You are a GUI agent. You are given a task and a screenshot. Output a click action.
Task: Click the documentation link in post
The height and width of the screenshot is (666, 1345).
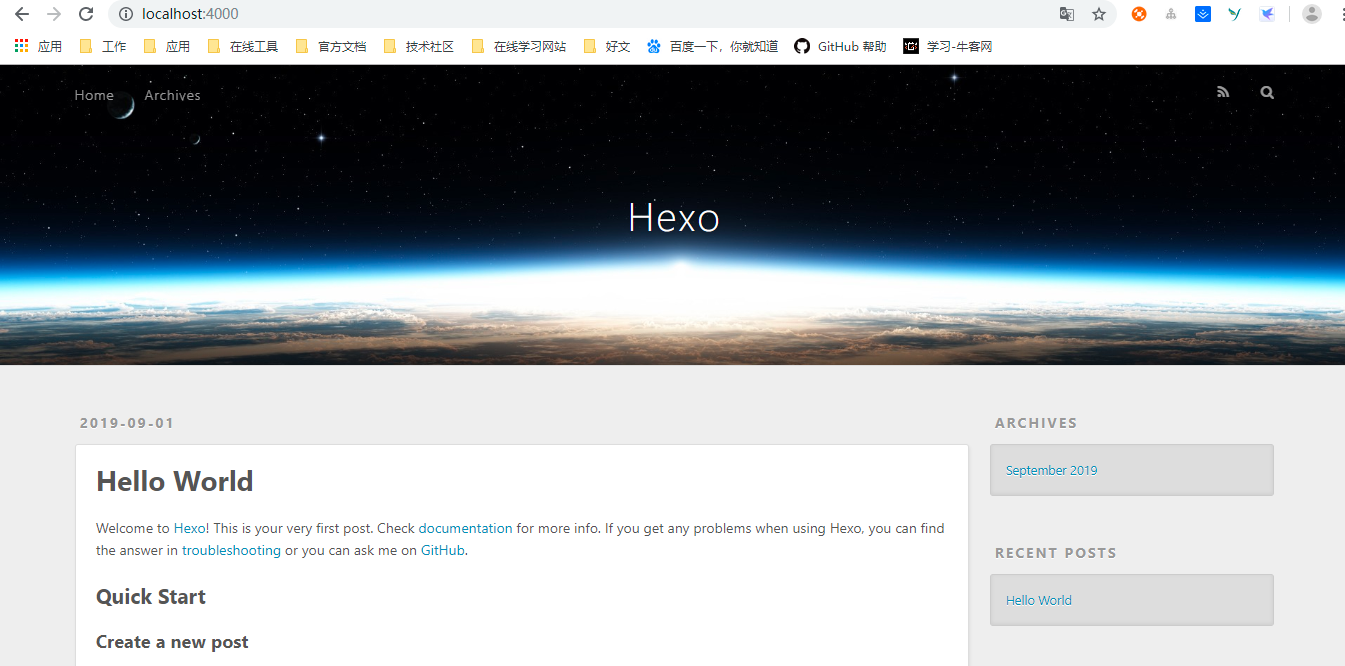click(465, 528)
